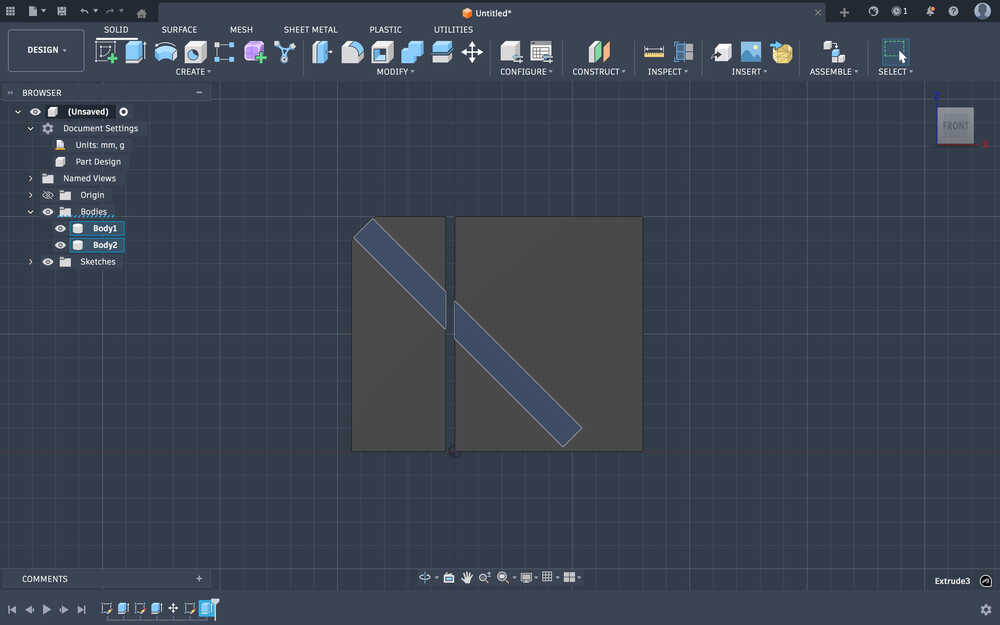Click the Insert Mesh icon
1000x625 pixels.
[x=781, y=52]
